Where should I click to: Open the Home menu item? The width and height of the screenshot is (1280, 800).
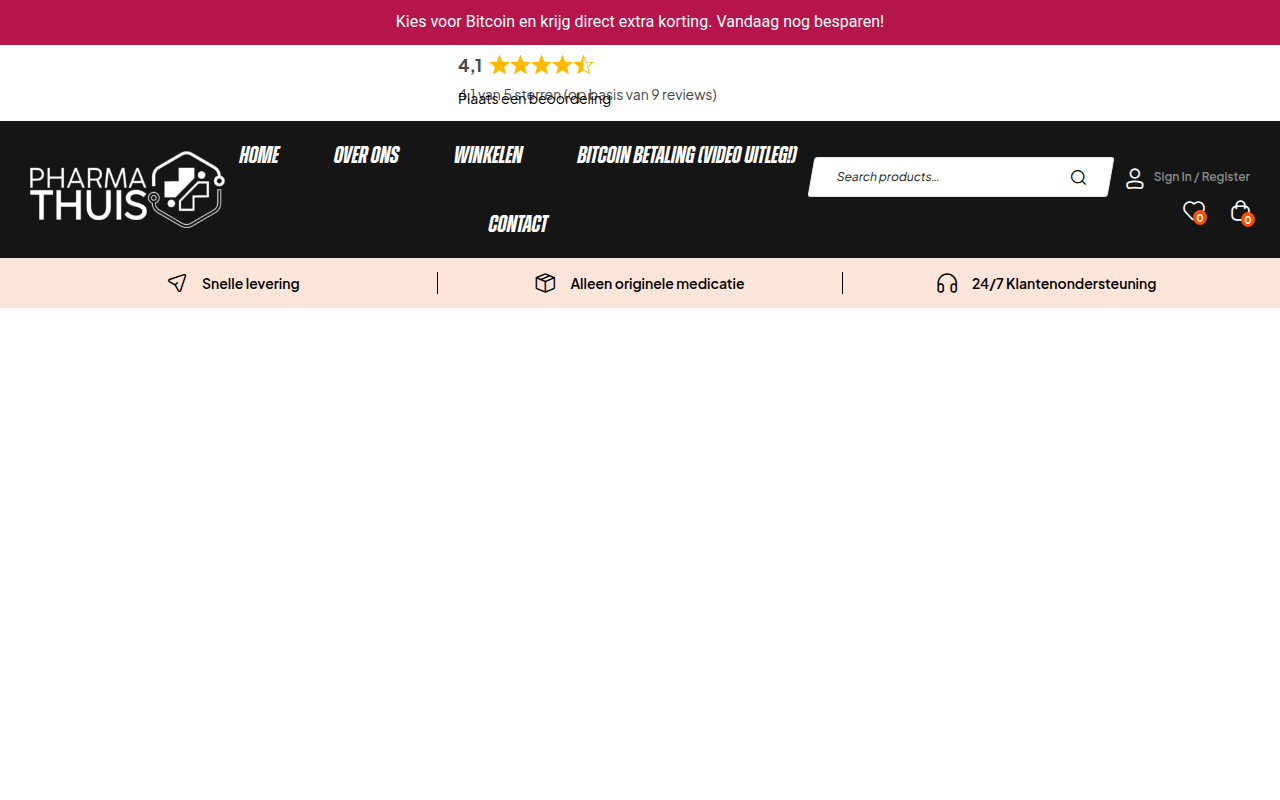tap(259, 155)
